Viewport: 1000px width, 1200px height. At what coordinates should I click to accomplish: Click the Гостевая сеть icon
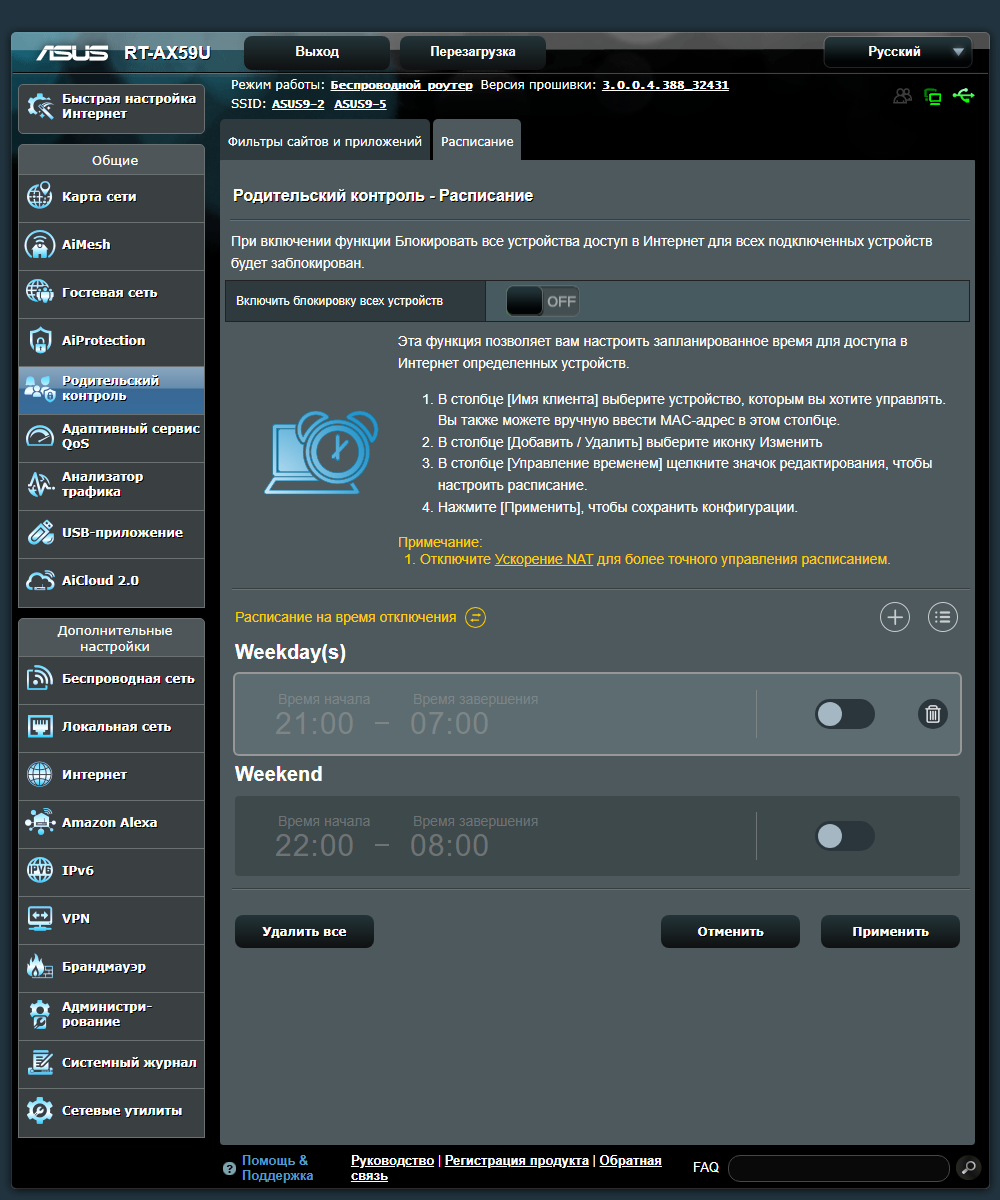40,292
